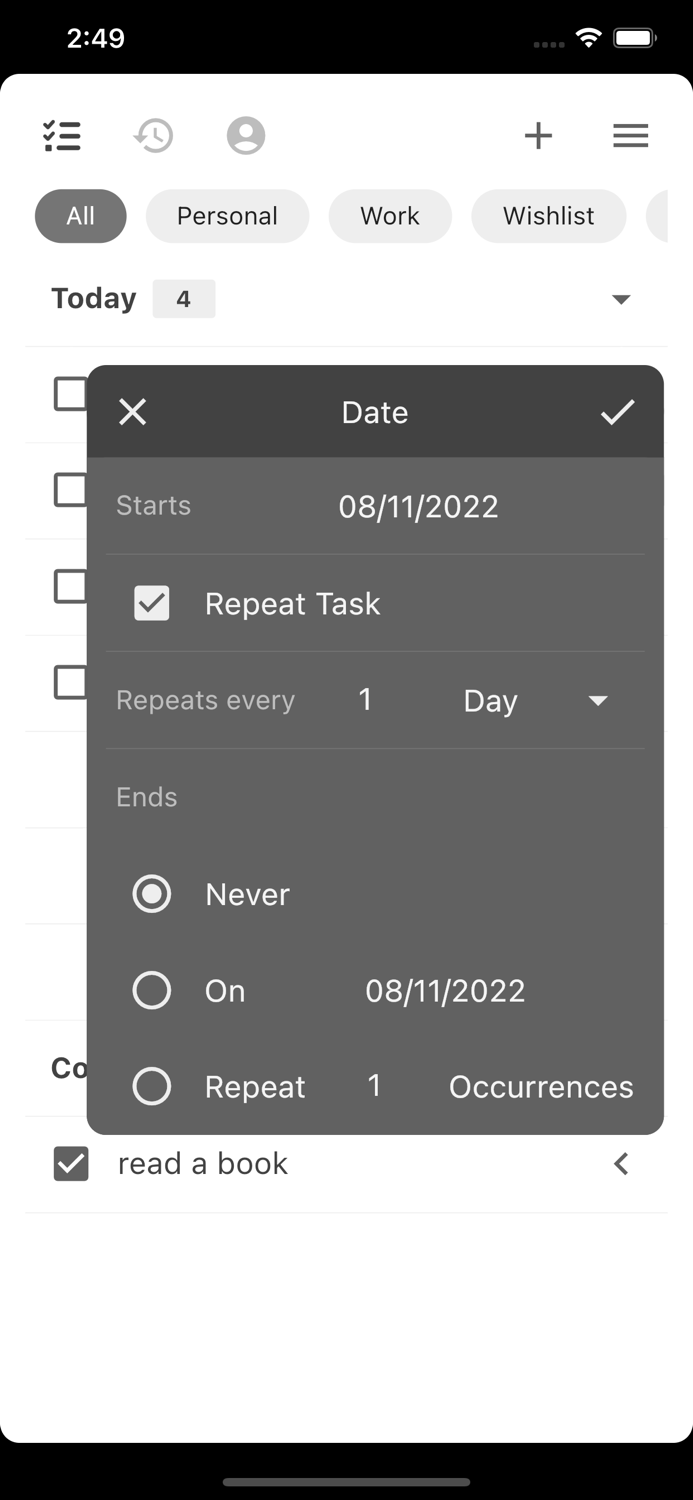The image size is (693, 1500).
Task: Select the All filter
Action: click(80, 216)
